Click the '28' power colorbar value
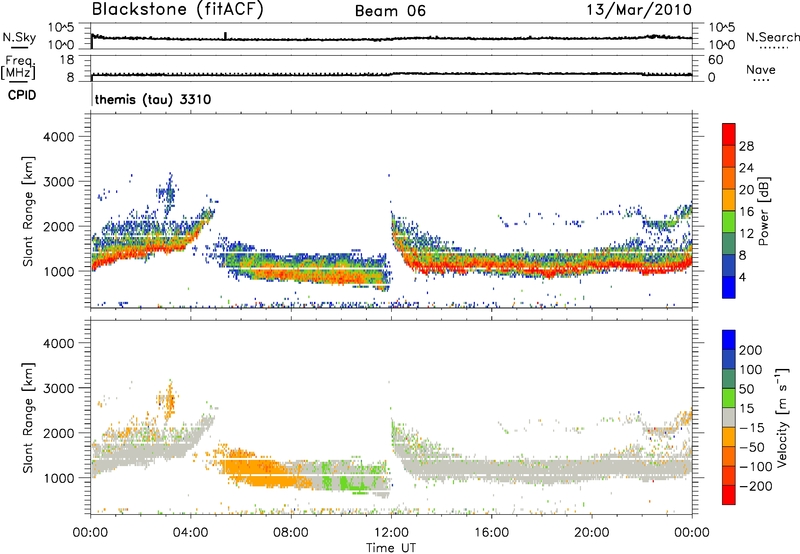 click(x=746, y=146)
